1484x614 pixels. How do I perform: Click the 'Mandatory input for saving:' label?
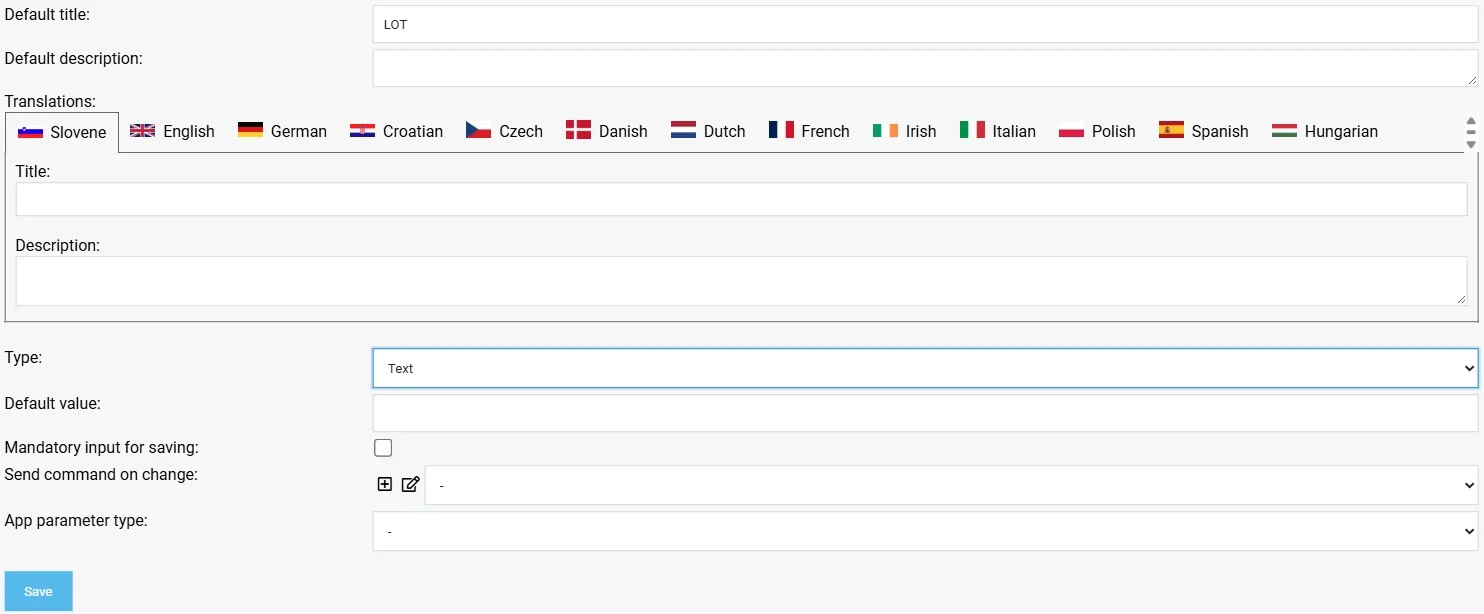(102, 447)
